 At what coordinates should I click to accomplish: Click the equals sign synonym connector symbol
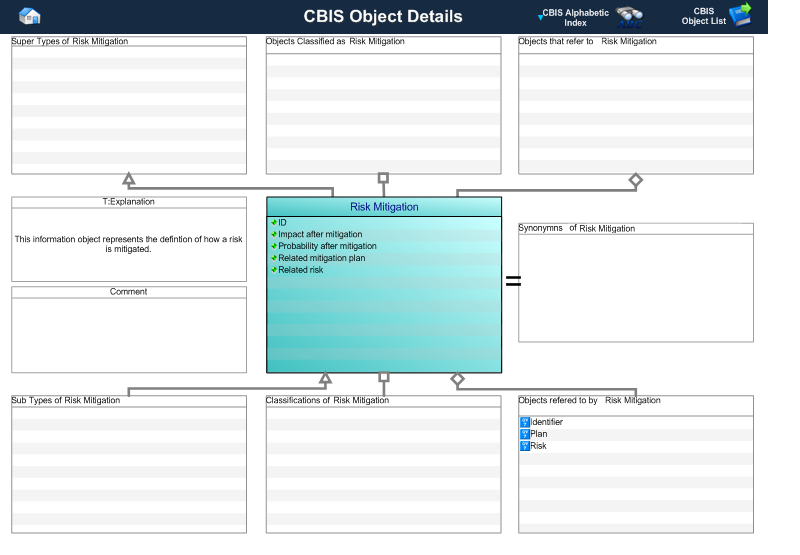coord(513,281)
